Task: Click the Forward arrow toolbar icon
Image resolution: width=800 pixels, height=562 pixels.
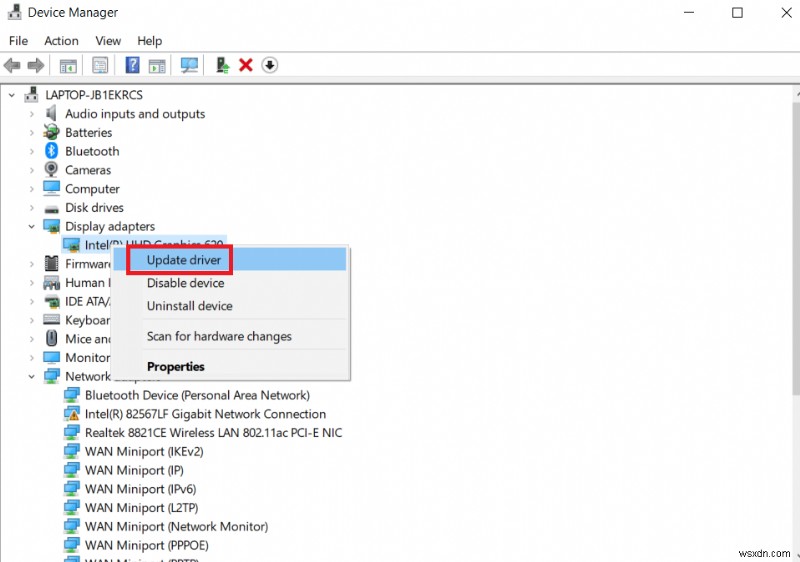Action: pos(36,65)
